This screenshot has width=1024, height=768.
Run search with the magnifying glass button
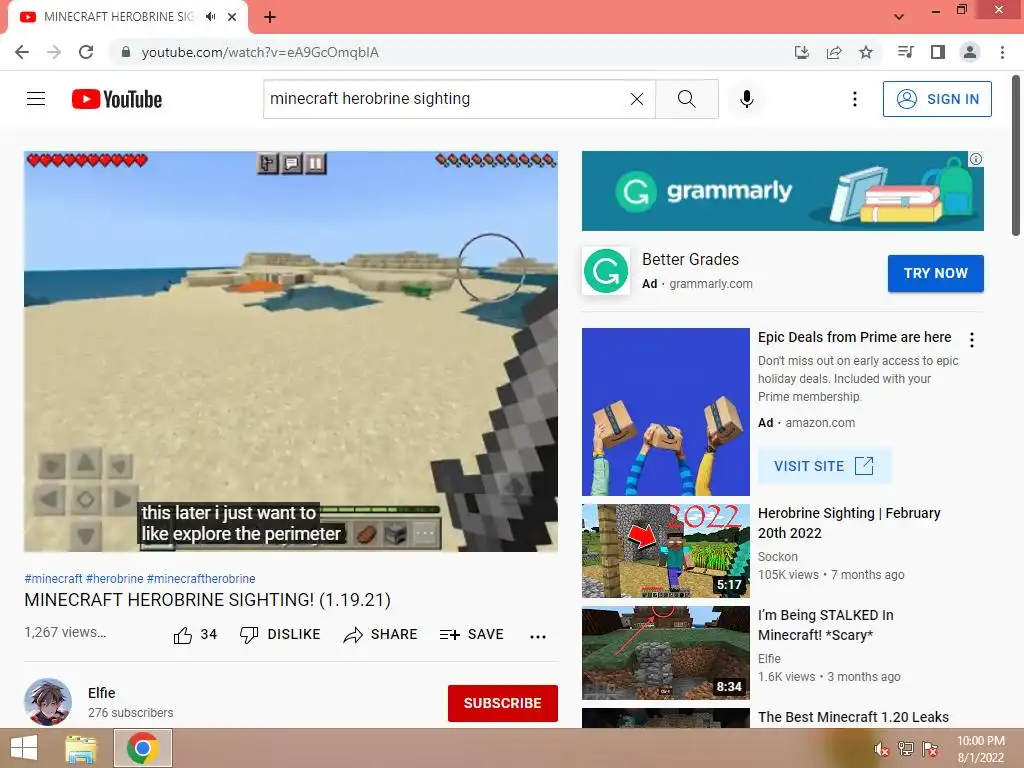[686, 99]
